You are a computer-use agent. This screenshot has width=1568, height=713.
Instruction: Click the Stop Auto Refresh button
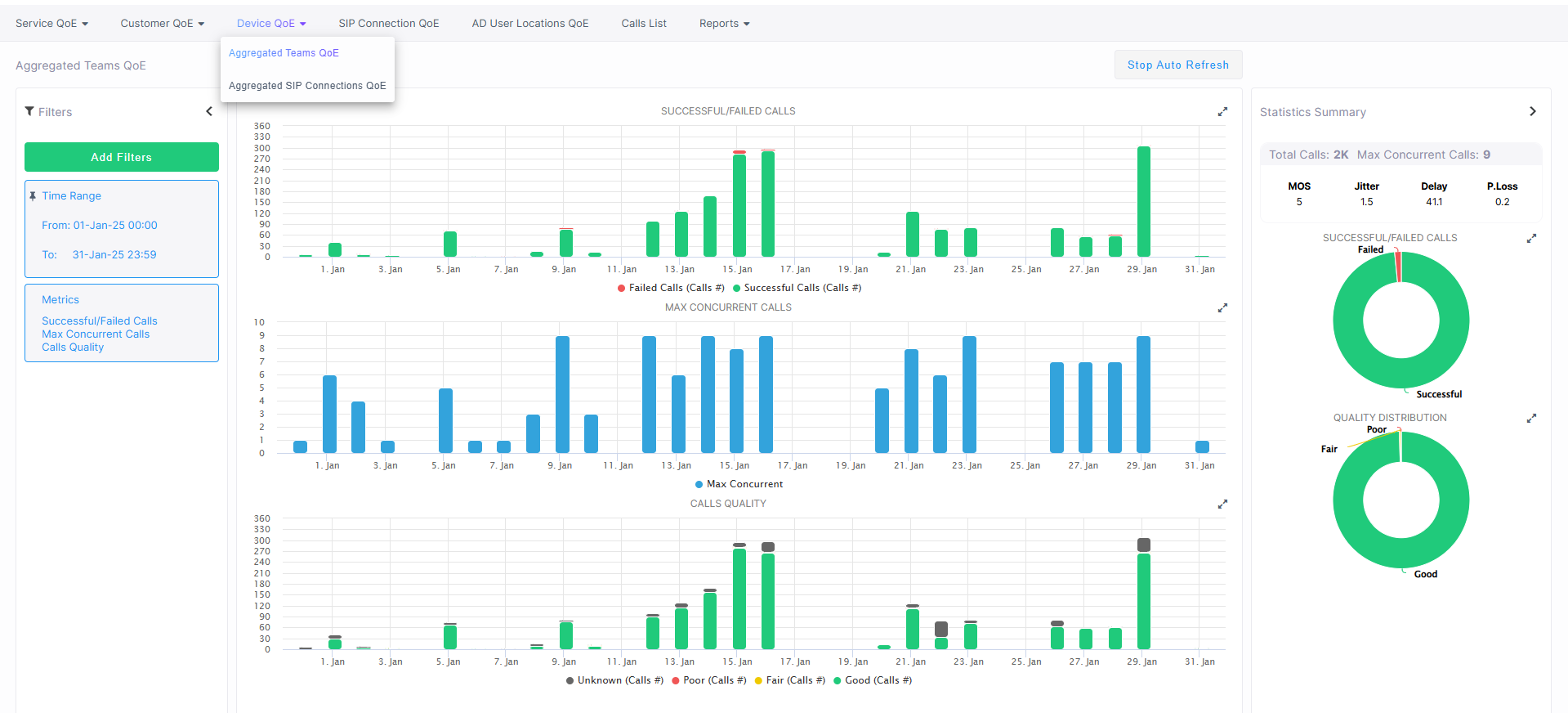pyautogui.click(x=1177, y=65)
